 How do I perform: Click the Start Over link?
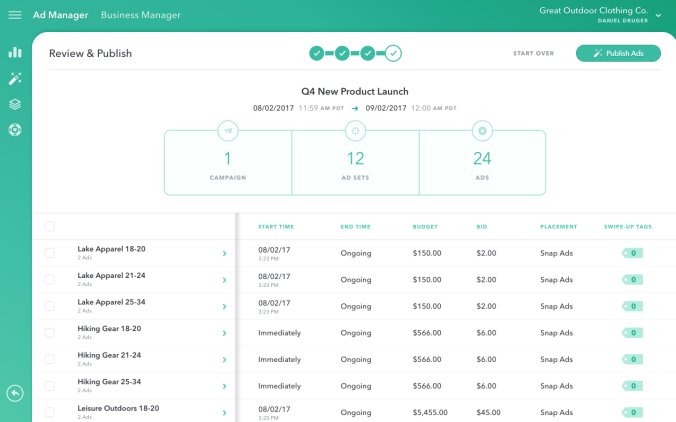(533, 53)
